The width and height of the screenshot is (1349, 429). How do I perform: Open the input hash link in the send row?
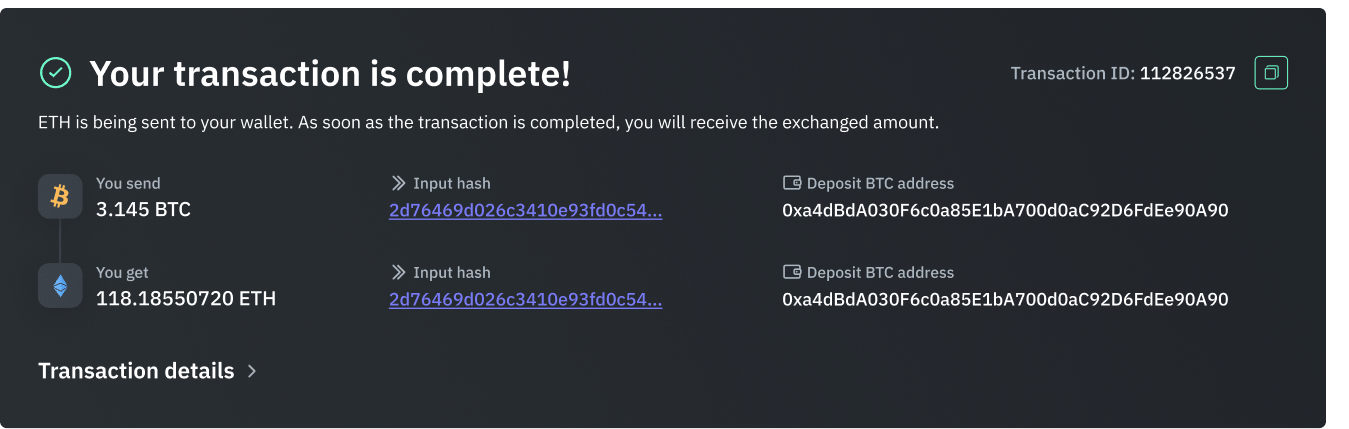coord(525,211)
